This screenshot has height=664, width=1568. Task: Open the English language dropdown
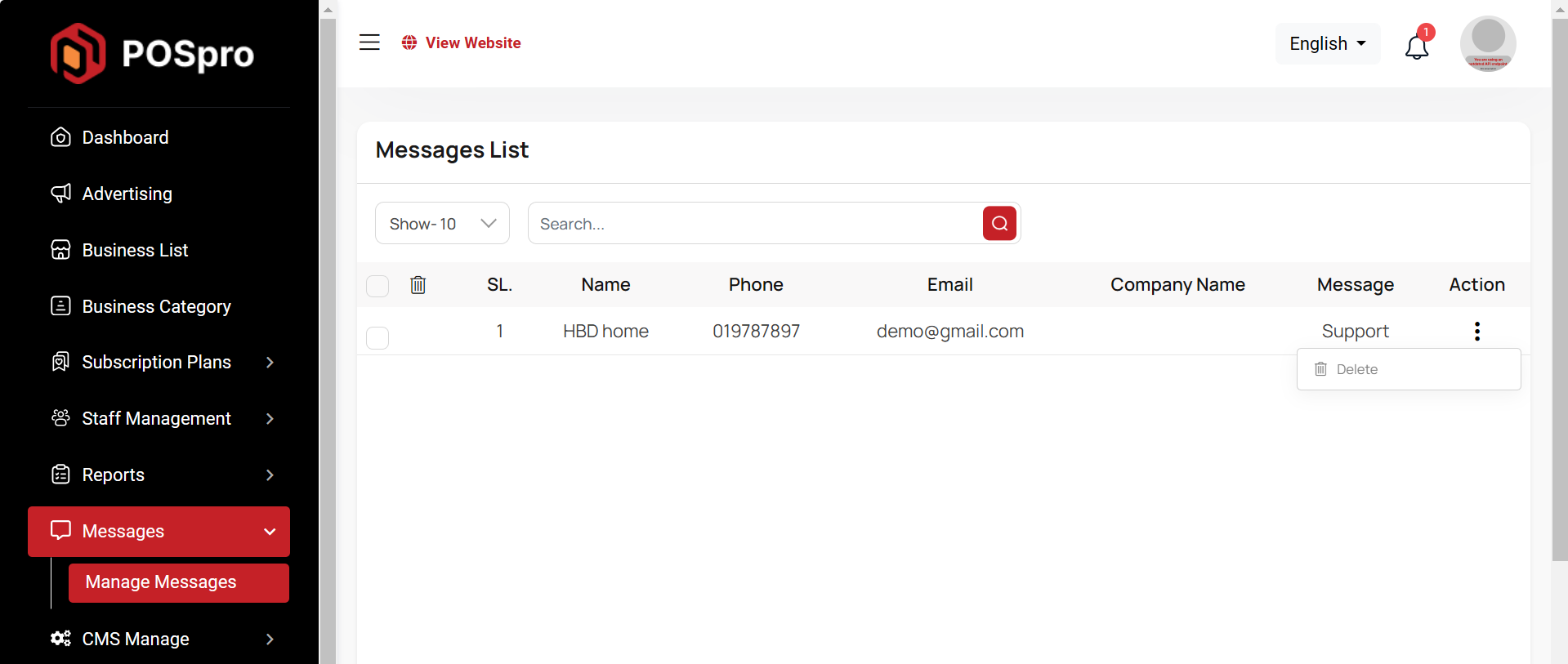tap(1327, 43)
